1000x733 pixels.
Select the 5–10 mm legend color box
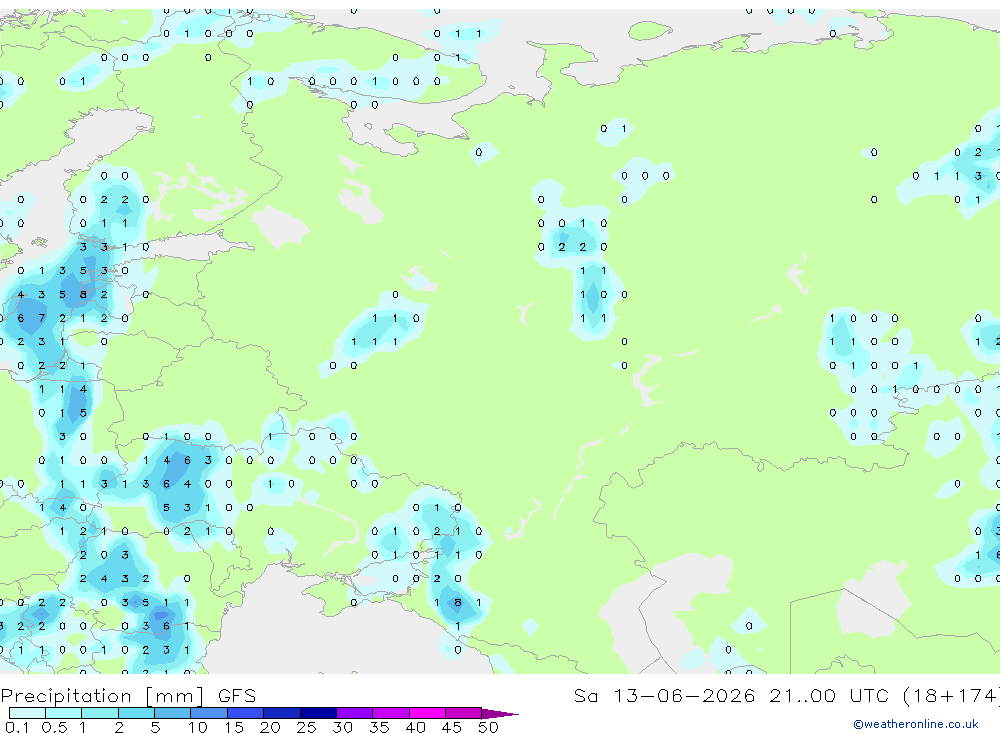pos(173,713)
